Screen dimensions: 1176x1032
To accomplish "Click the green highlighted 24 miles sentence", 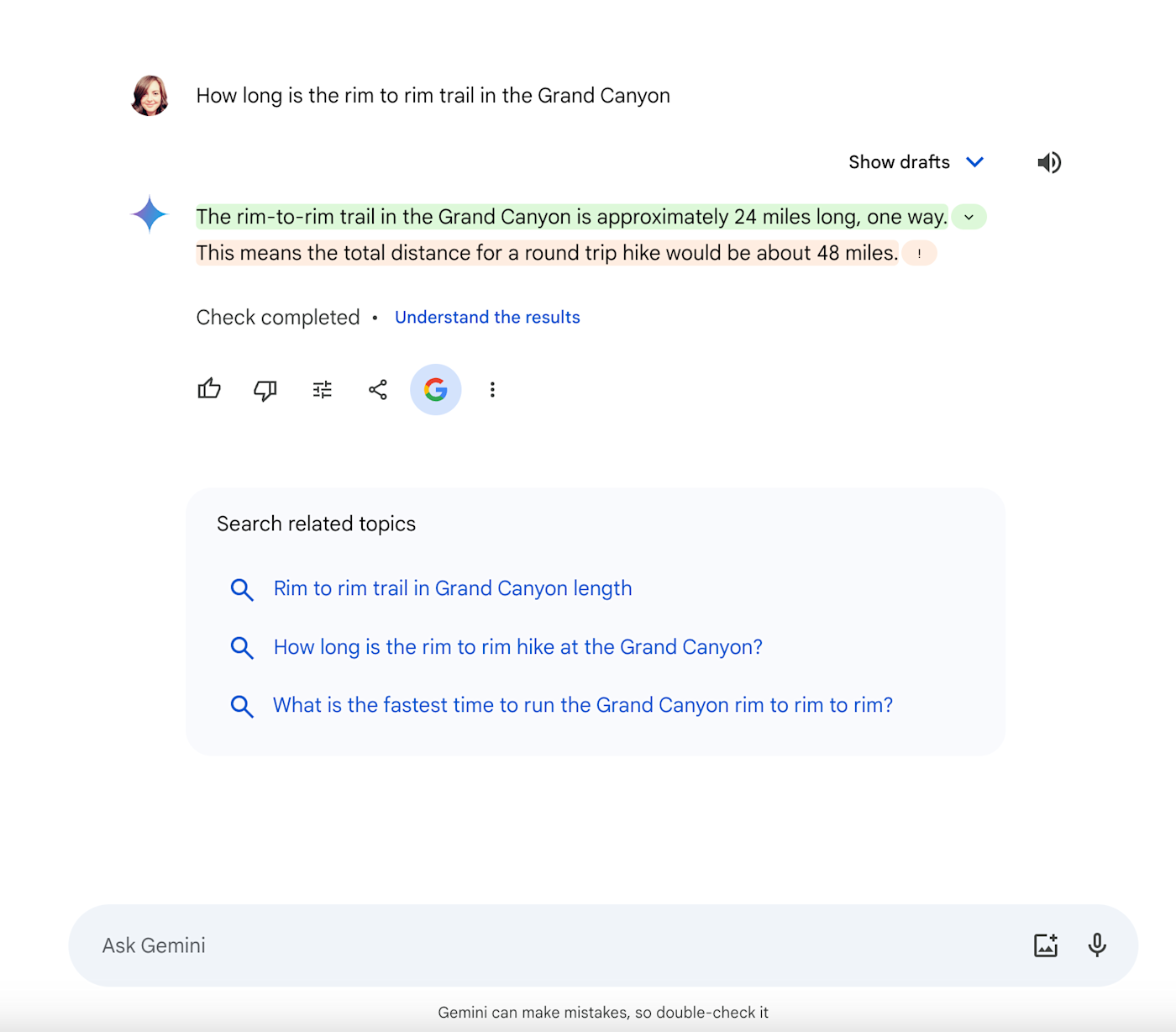I will [572, 217].
